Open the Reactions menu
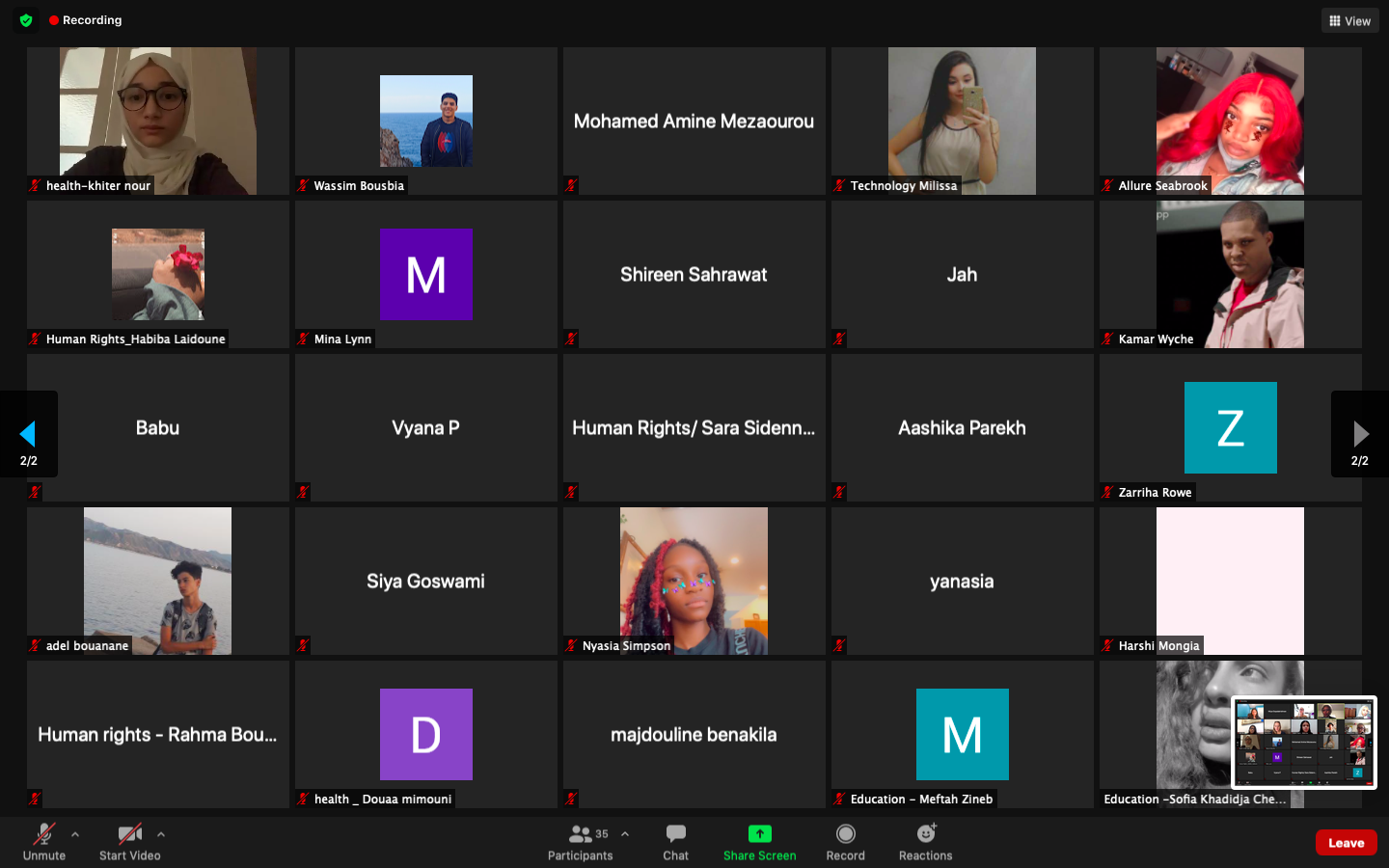This screenshot has width=1389, height=868. pos(925,841)
